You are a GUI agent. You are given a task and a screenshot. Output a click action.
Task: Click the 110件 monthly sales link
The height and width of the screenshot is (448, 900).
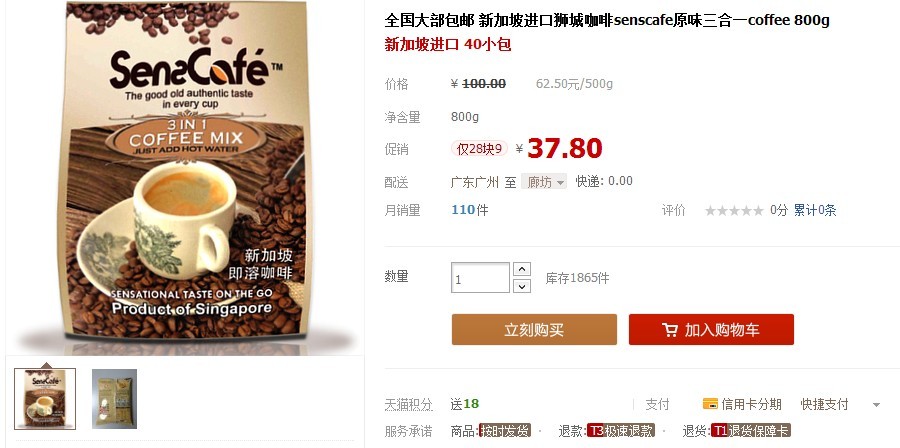tap(470, 210)
